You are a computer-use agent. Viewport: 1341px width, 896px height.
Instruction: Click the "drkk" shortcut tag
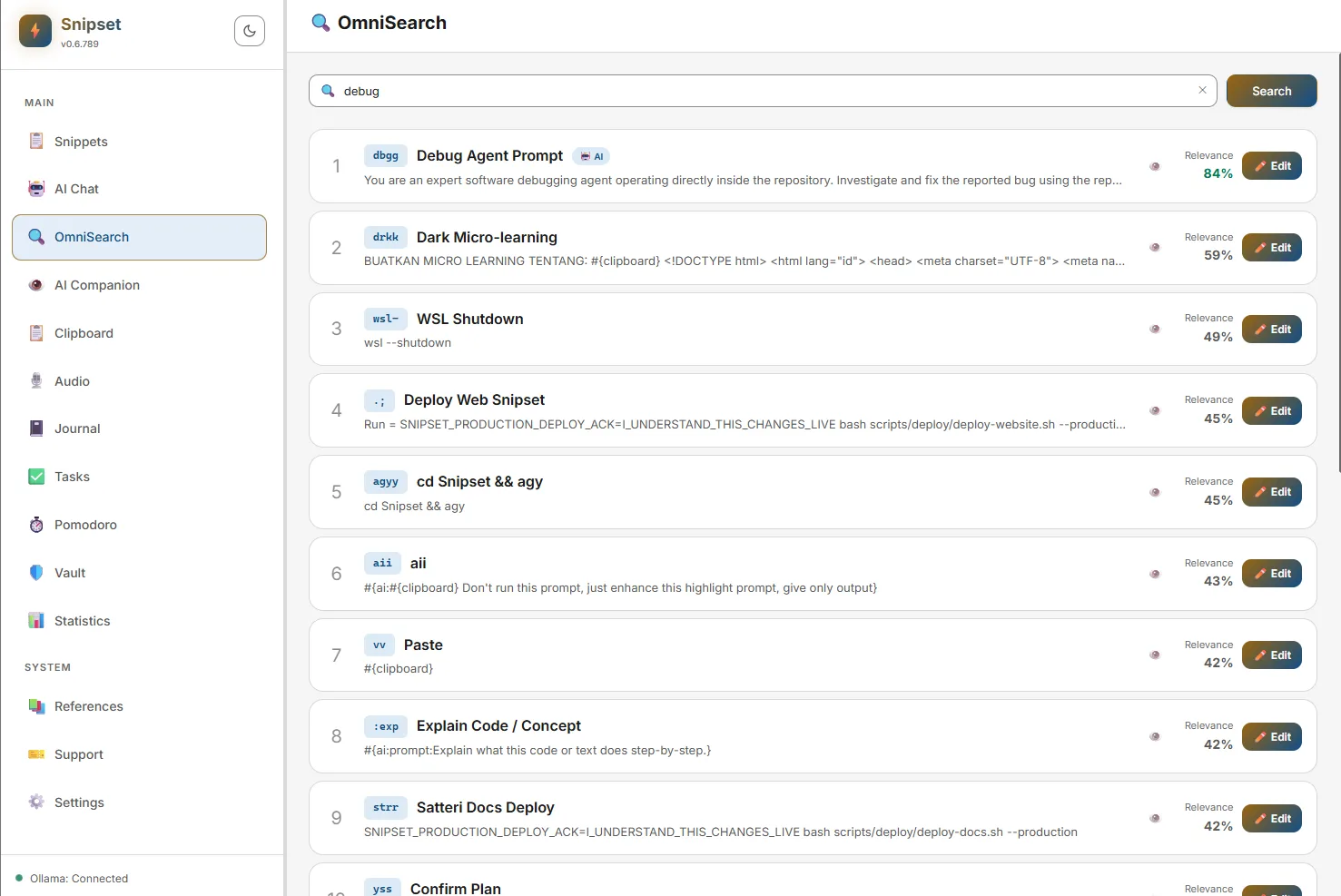[x=386, y=238]
